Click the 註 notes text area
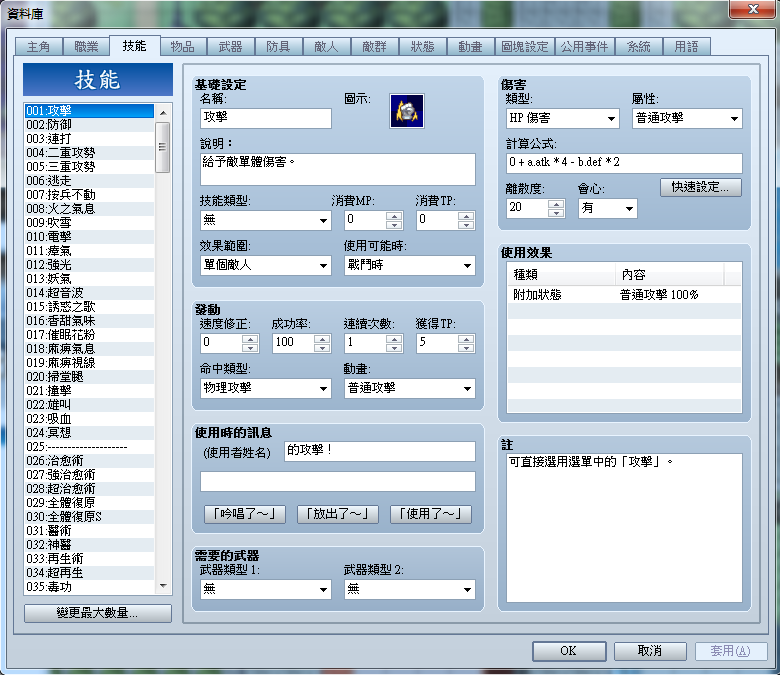Image resolution: width=780 pixels, height=675 pixels. click(x=624, y=528)
